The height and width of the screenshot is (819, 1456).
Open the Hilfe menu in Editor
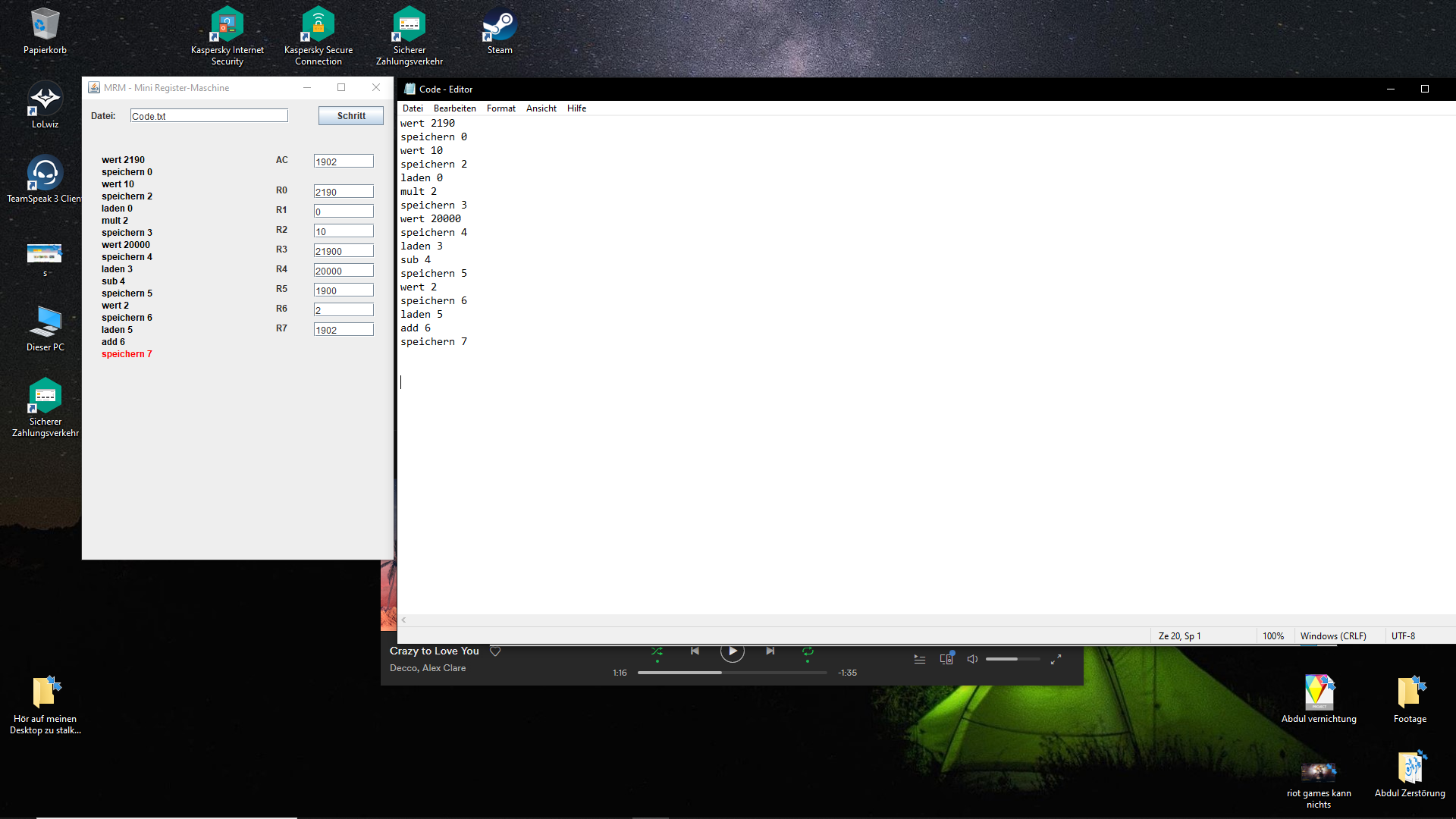pos(576,108)
